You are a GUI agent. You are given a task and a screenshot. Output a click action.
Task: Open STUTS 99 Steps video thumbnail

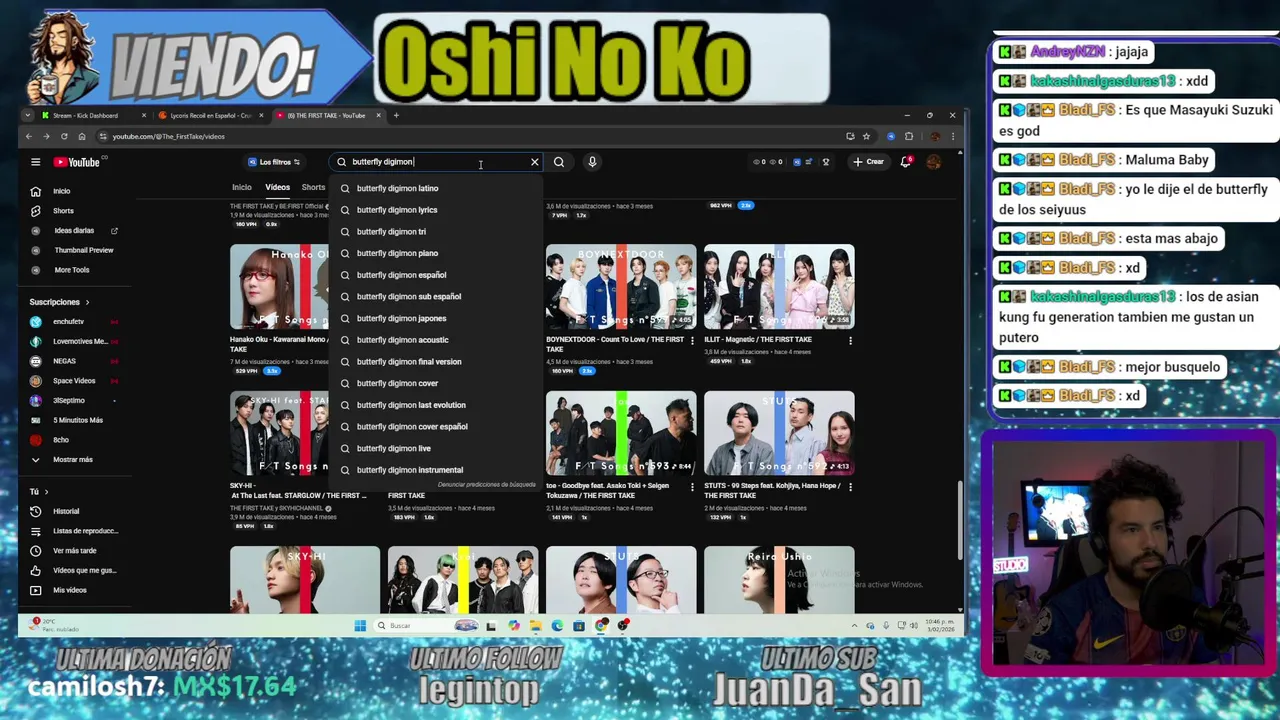pyautogui.click(x=779, y=433)
